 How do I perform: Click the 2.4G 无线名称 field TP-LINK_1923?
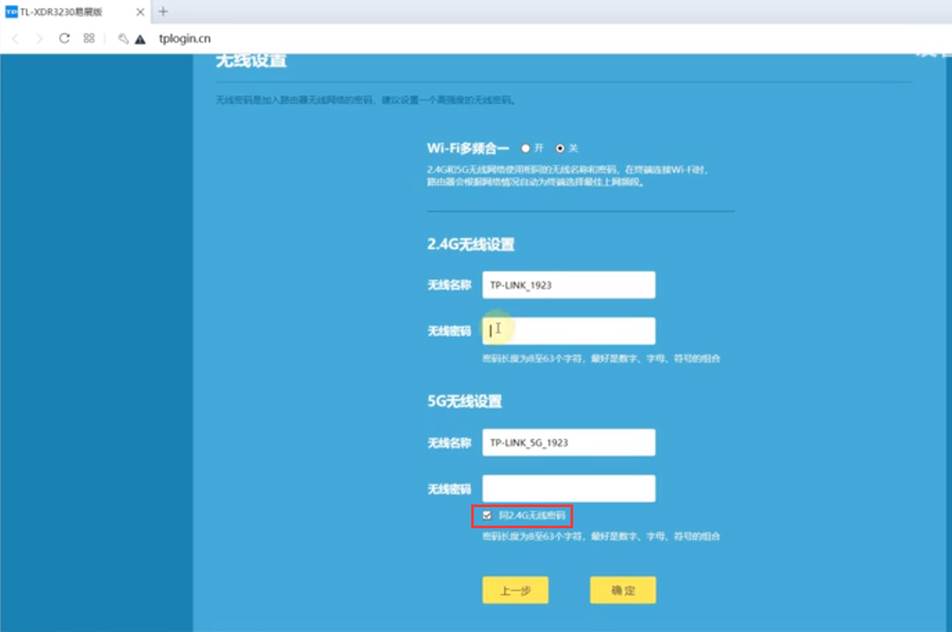click(568, 285)
